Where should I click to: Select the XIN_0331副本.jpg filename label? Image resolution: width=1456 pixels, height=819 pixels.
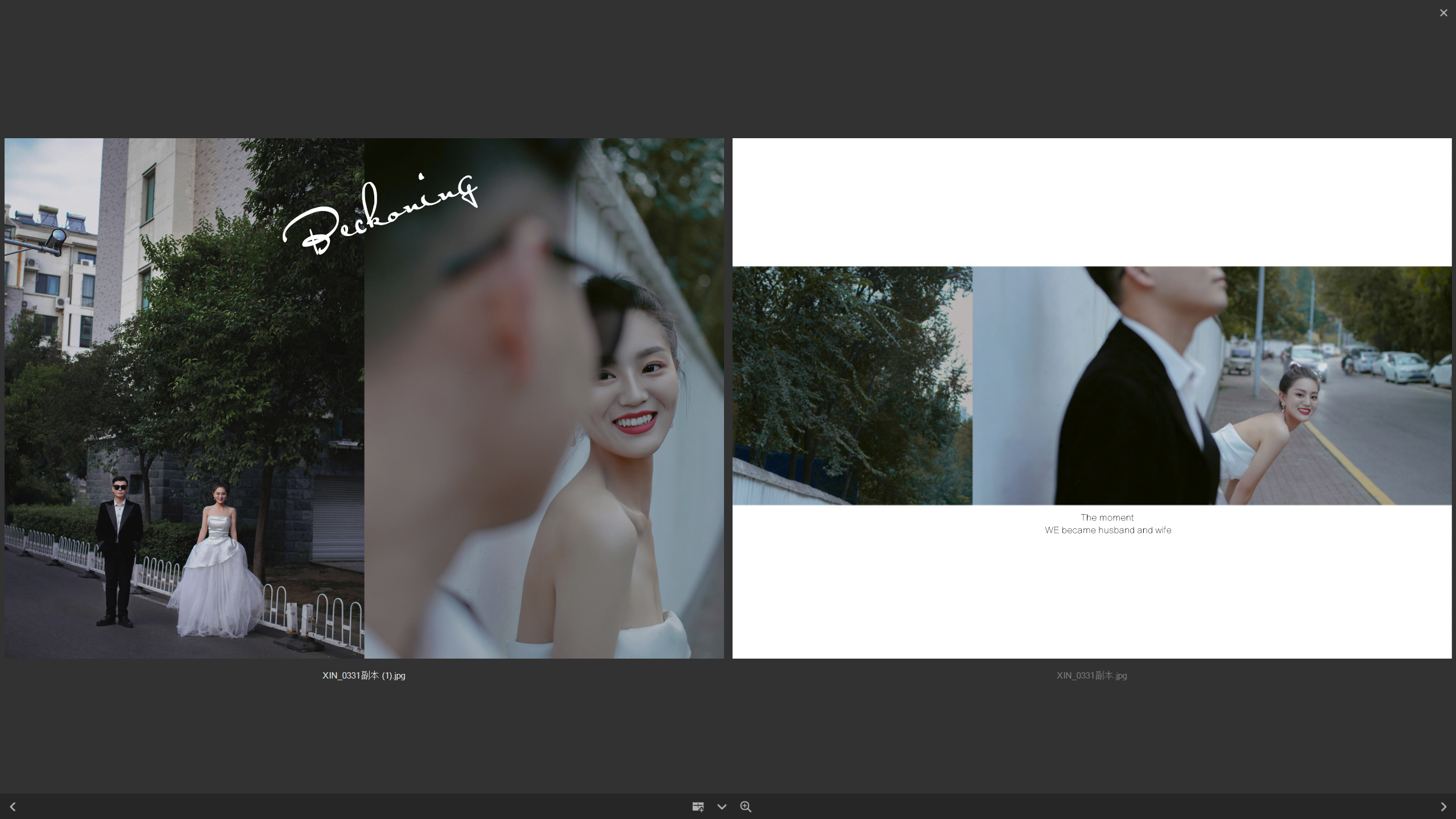pyautogui.click(x=1091, y=676)
